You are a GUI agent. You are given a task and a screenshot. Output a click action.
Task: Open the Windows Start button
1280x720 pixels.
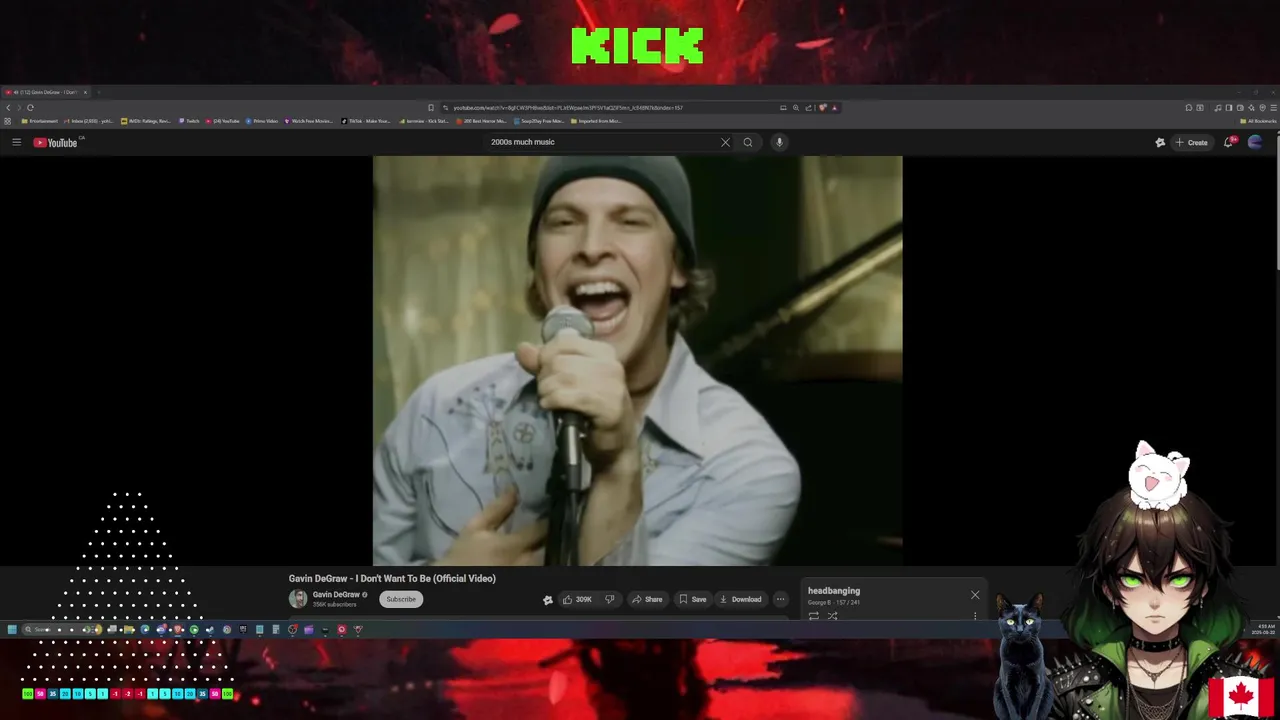12,630
